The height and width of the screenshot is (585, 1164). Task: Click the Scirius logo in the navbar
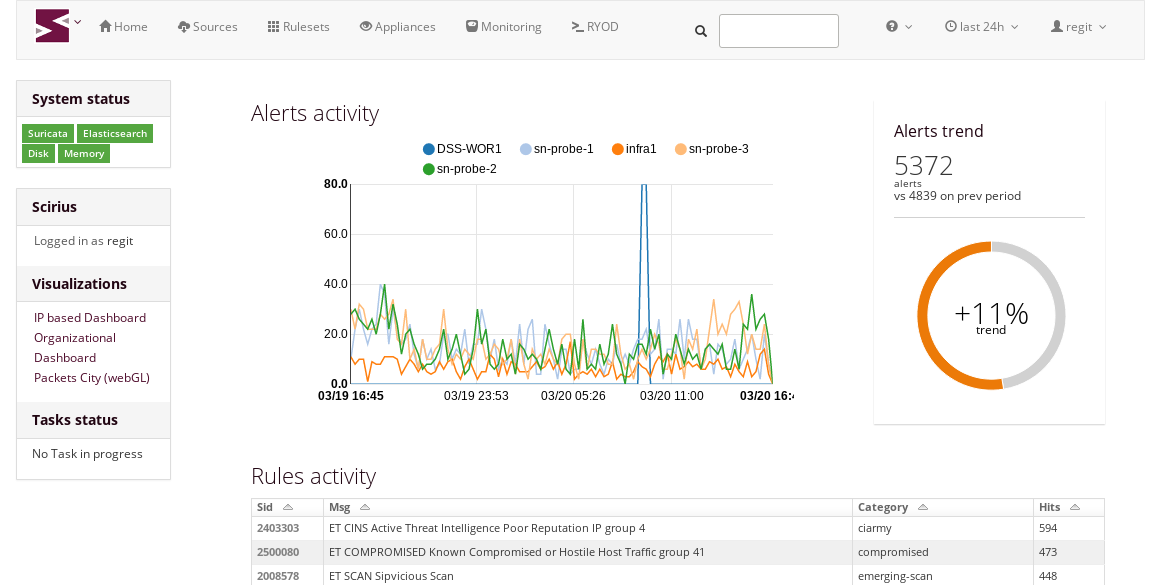[52, 26]
